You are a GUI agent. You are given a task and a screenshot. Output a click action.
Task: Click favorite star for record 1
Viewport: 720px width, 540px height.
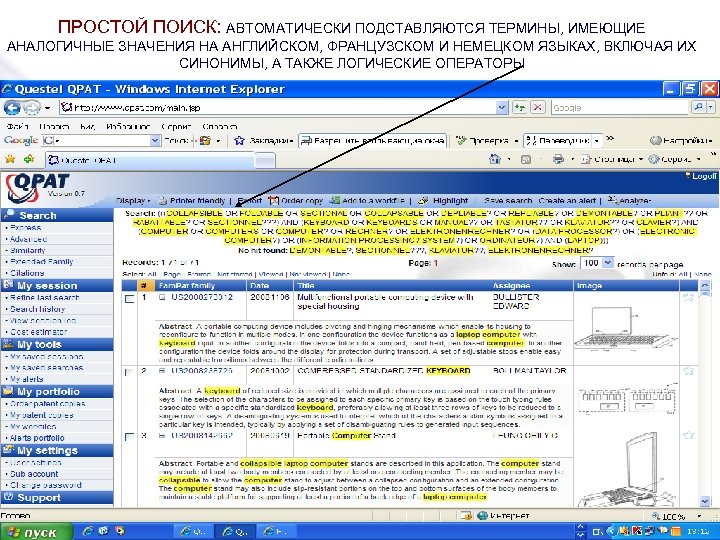(x=688, y=298)
